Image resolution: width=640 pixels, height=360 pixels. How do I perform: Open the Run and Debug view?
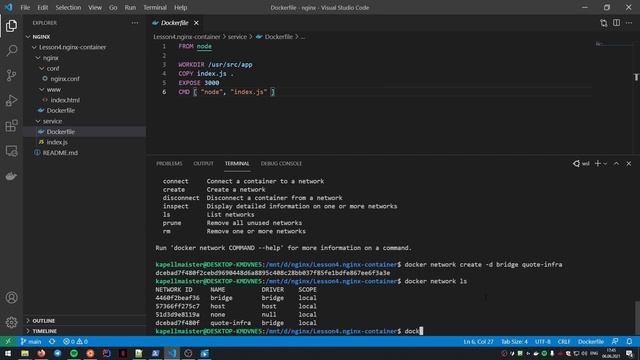coord(11,100)
